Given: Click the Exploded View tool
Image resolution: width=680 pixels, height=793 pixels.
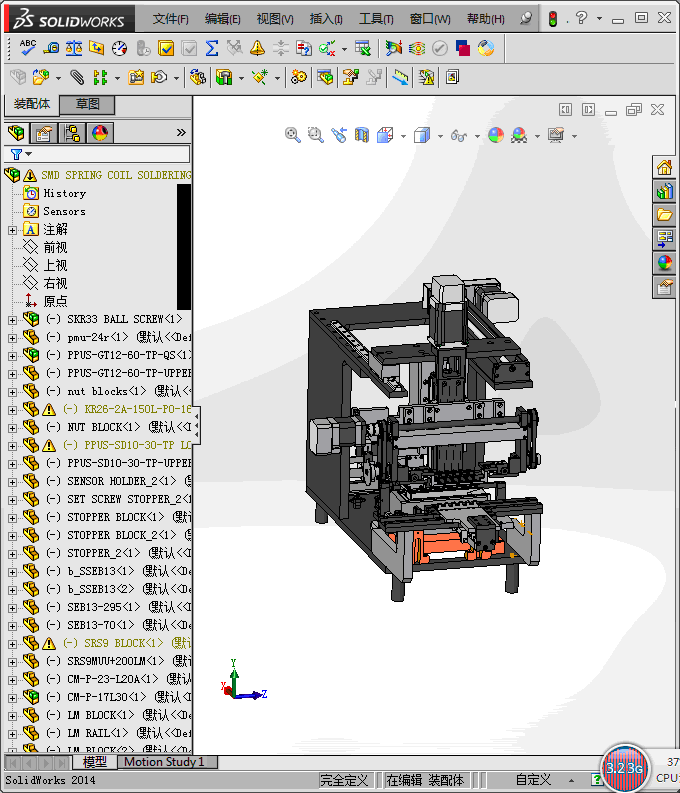Looking at the screenshot, I should coord(350,77).
